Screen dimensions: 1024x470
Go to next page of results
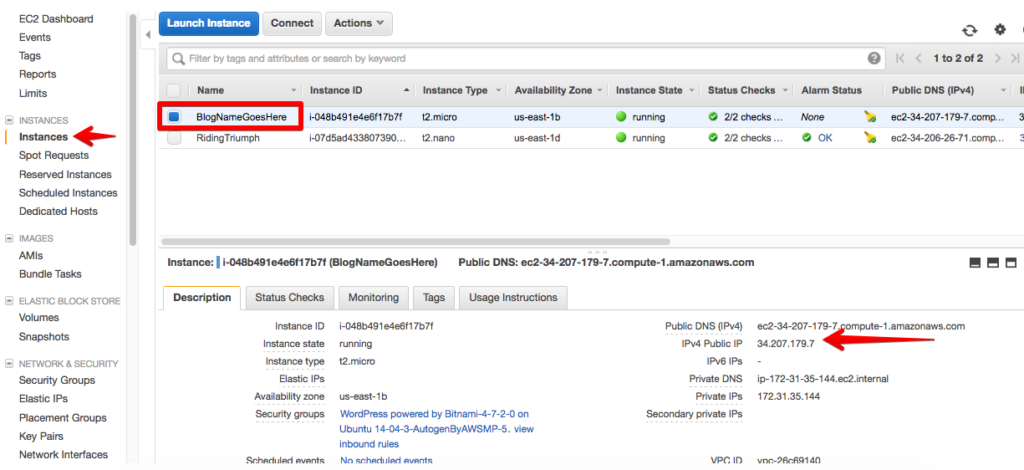(x=997, y=58)
